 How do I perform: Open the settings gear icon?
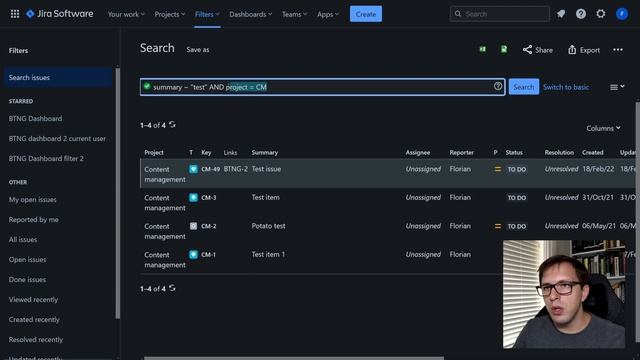click(601, 14)
